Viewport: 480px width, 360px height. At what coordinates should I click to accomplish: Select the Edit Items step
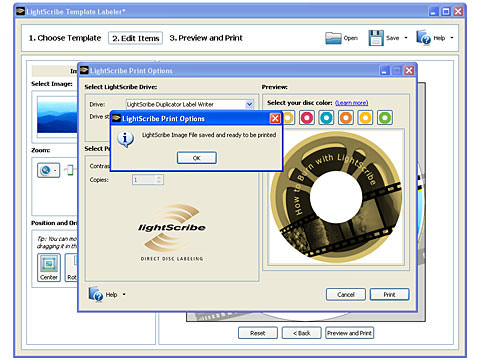tap(135, 38)
